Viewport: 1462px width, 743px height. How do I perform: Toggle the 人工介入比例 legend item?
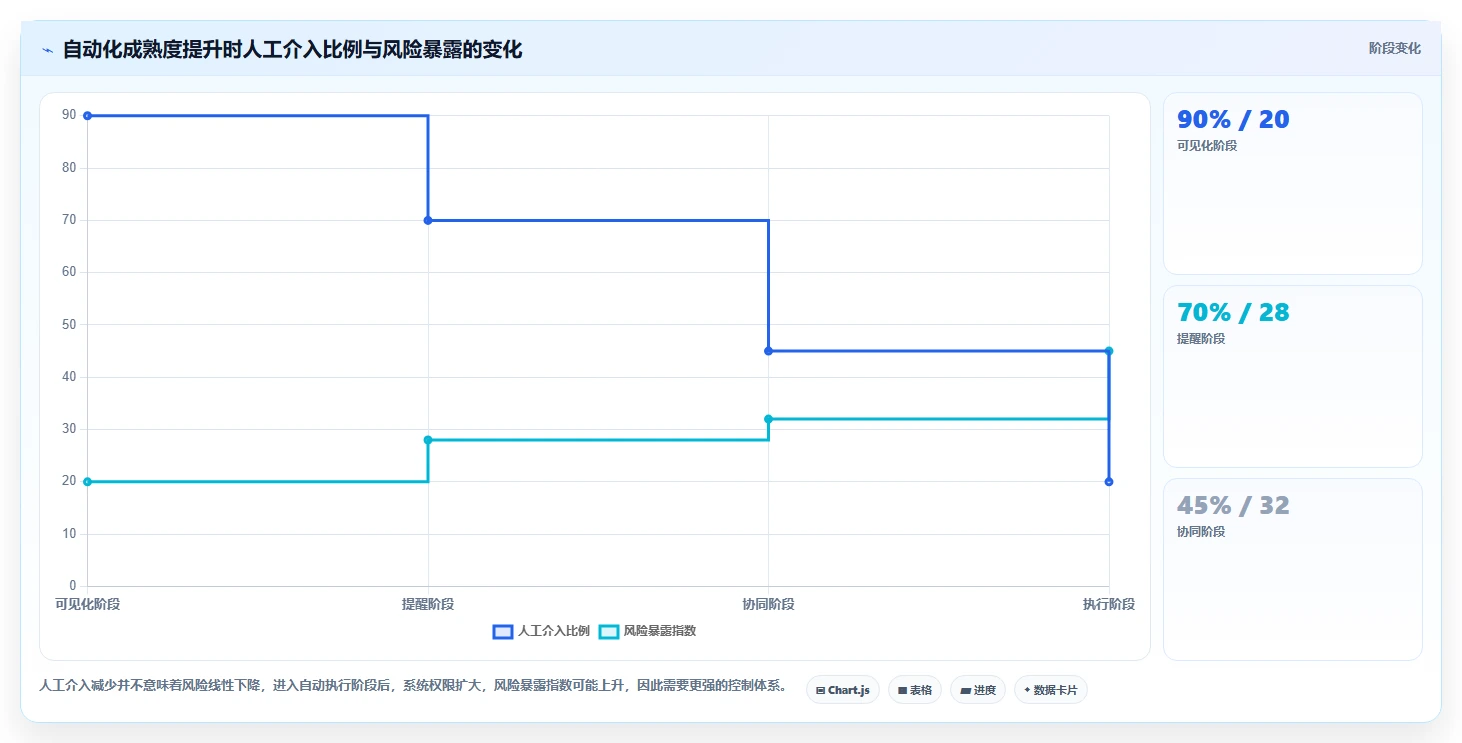pos(541,631)
